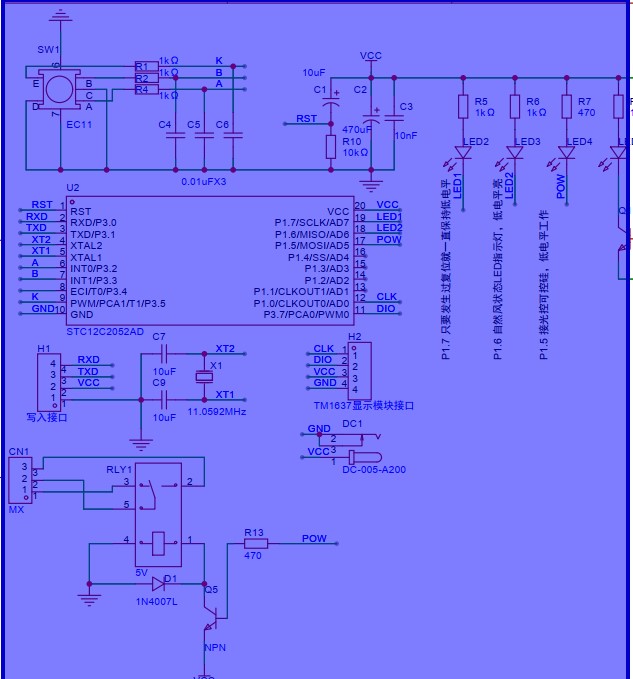The width and height of the screenshot is (633, 679).
Task: Click the MX label under CN1
Action: tap(16, 510)
